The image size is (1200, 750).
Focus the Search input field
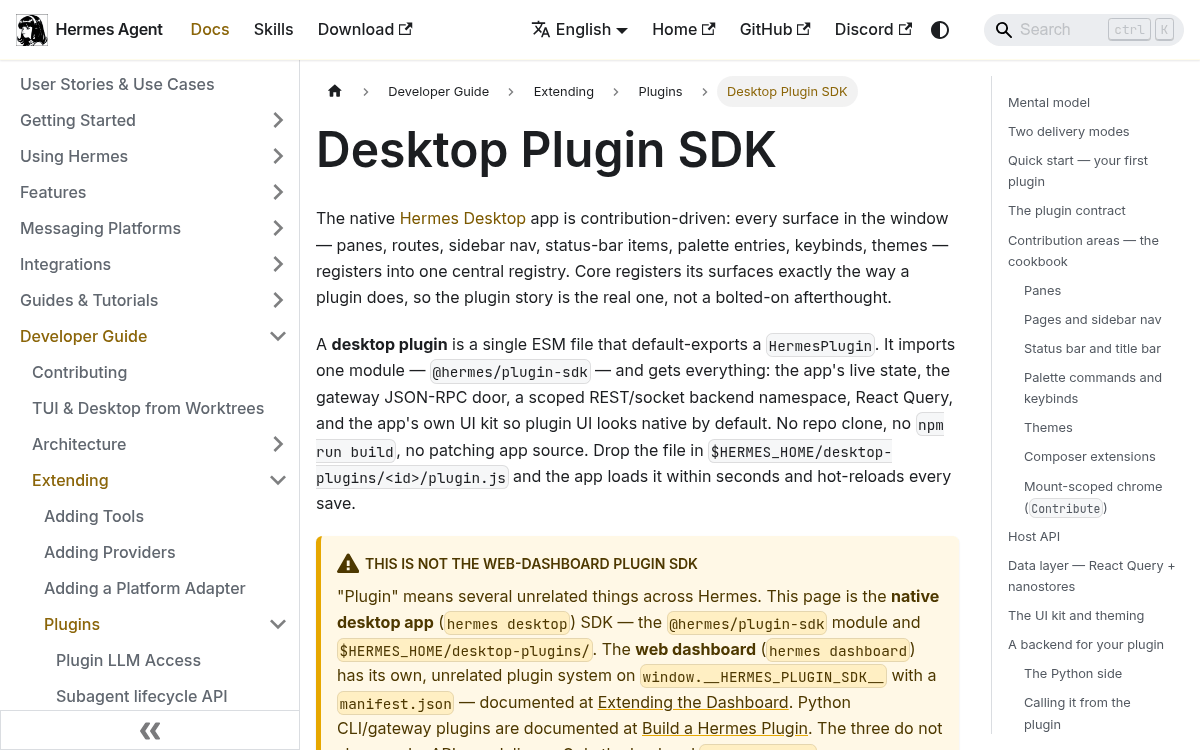[1084, 30]
